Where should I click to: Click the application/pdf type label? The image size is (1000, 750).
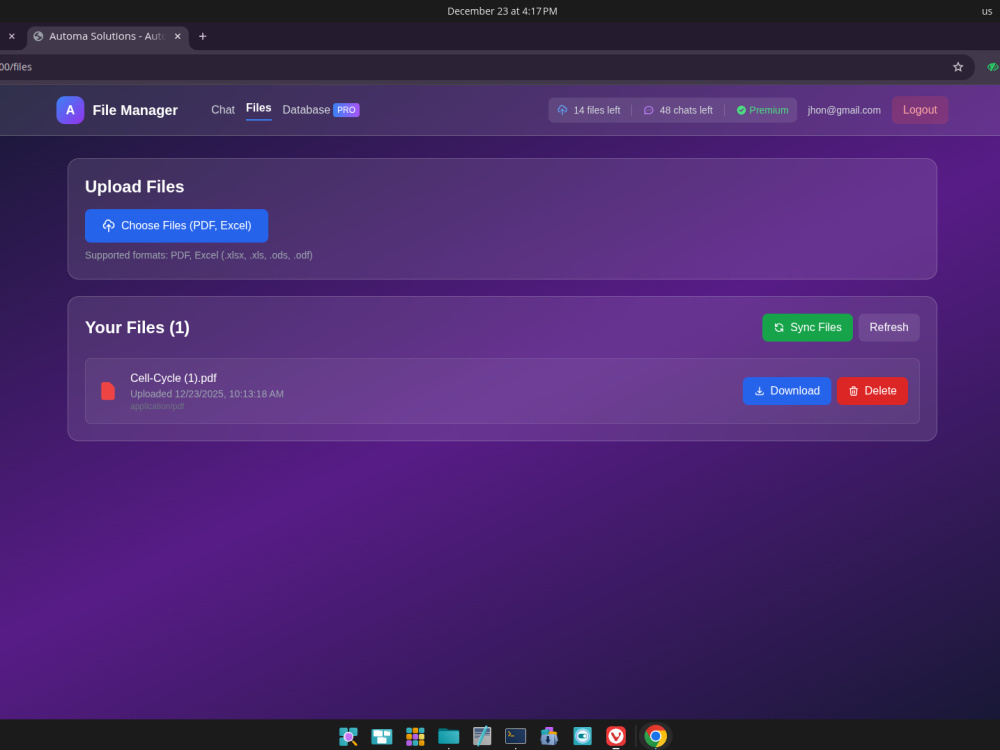coord(157,406)
